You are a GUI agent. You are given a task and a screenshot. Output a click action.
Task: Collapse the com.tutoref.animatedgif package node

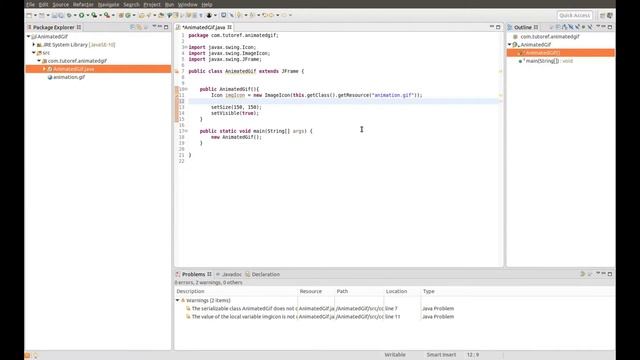pyautogui.click(x=39, y=61)
